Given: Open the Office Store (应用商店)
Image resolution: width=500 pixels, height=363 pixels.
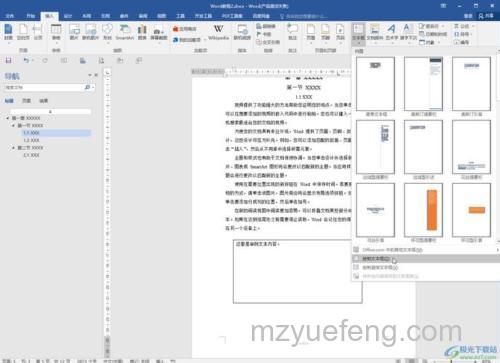Looking at the screenshot, I should [185, 29].
